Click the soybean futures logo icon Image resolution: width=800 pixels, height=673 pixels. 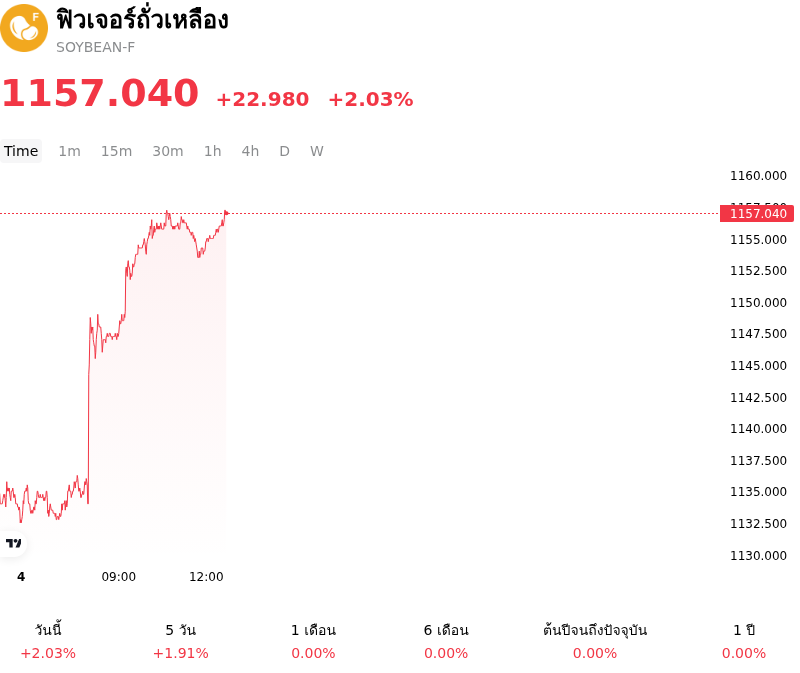click(x=24, y=28)
